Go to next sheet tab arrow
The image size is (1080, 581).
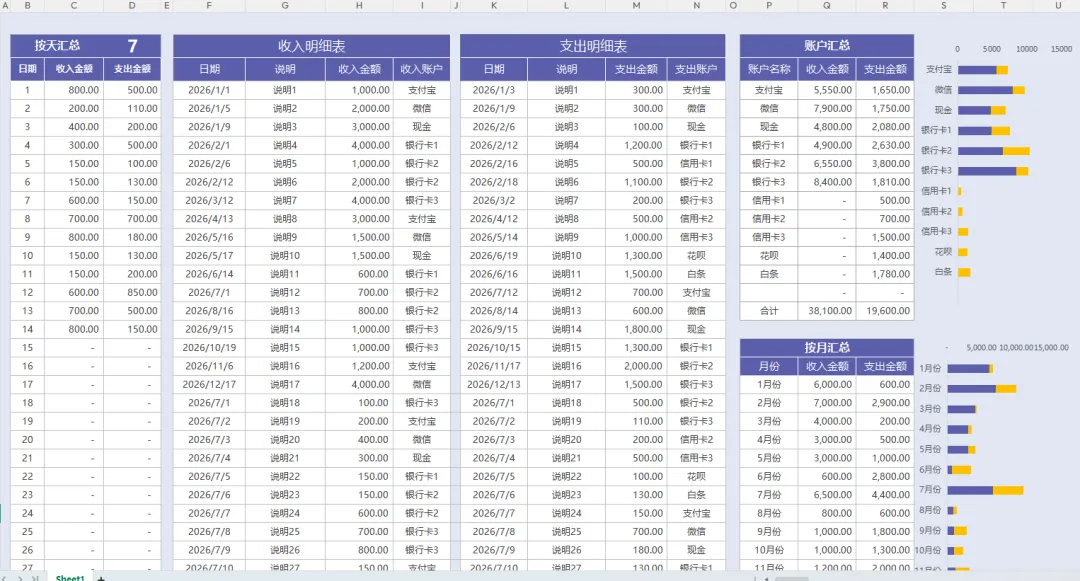[x=20, y=578]
